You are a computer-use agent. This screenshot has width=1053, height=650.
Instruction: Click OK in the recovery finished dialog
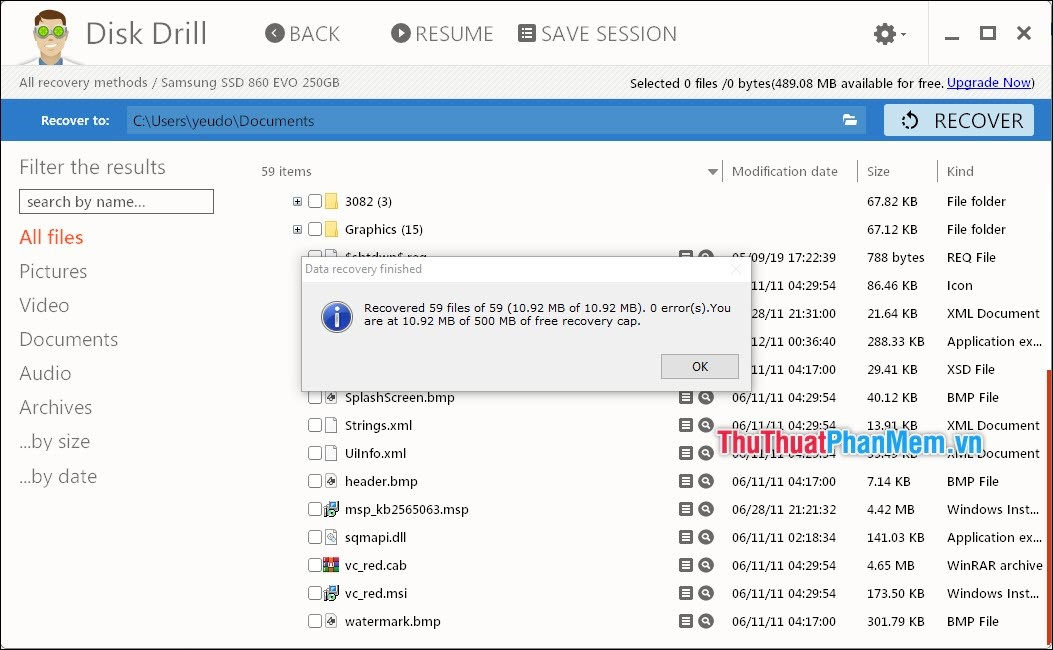(699, 366)
